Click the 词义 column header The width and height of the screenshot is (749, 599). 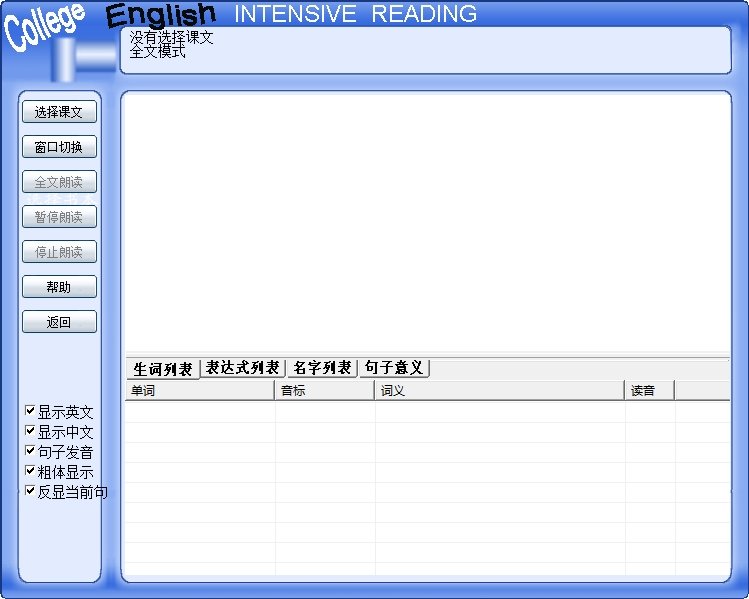[499, 391]
